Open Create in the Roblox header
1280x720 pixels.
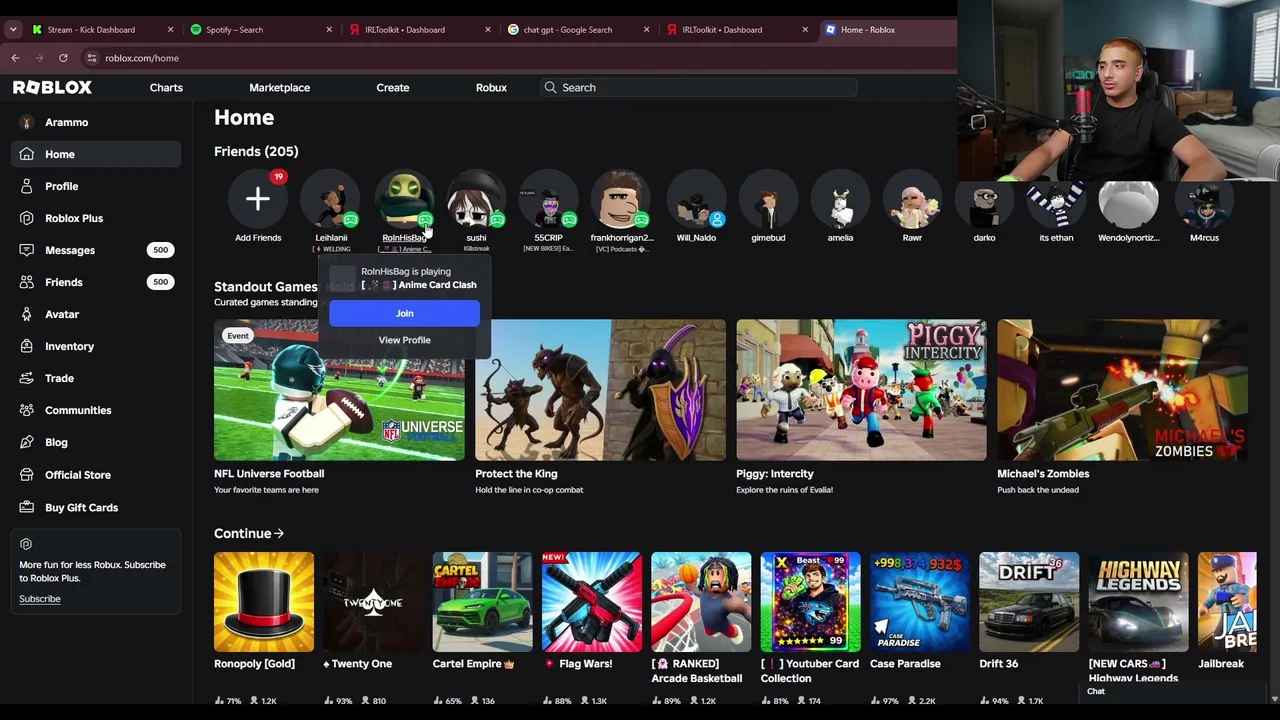point(393,88)
